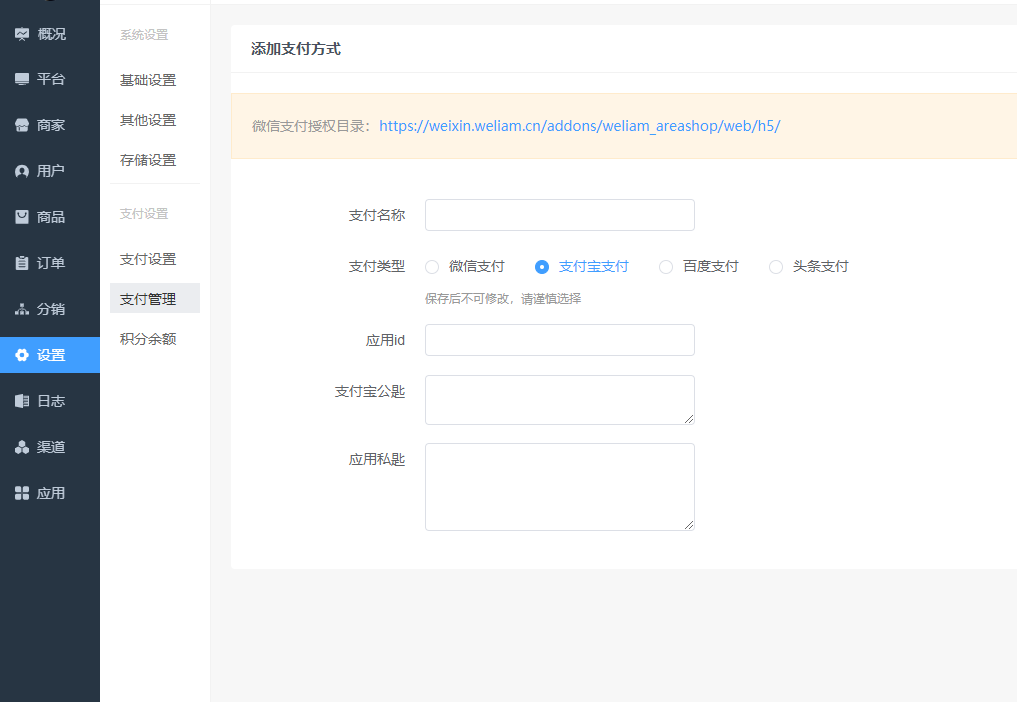Go to 平台 in the main sidebar
1017x702 pixels.
50,79
